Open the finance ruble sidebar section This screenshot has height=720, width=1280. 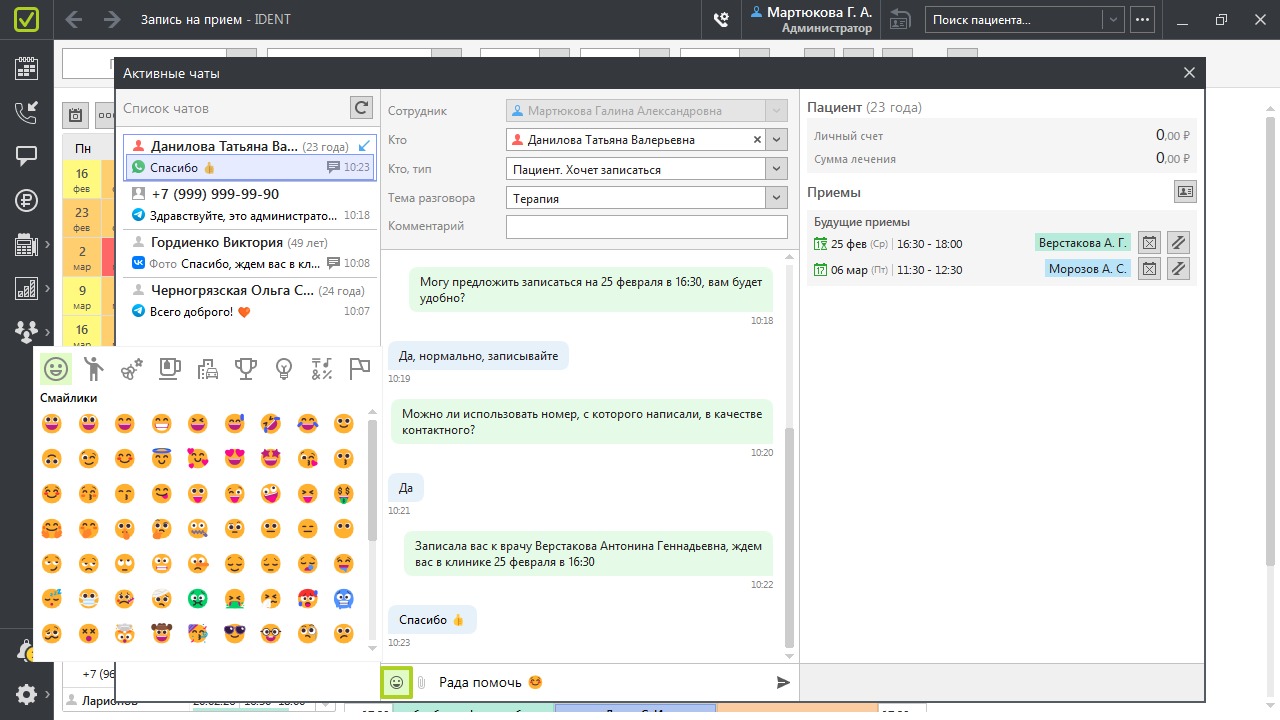tap(26, 200)
